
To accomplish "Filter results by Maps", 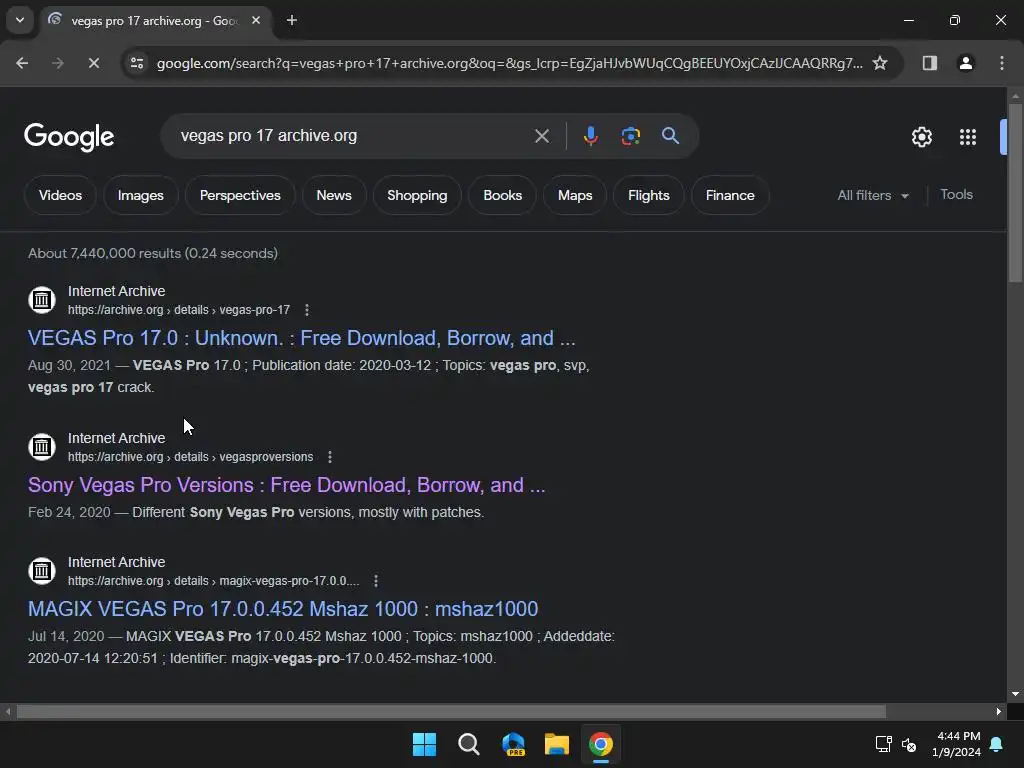I will pyautogui.click(x=575, y=195).
